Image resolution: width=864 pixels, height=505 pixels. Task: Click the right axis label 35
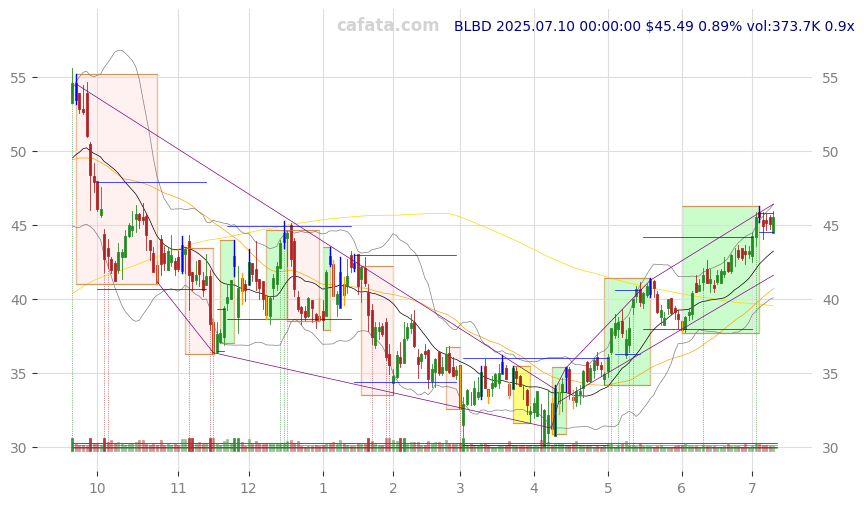click(830, 374)
